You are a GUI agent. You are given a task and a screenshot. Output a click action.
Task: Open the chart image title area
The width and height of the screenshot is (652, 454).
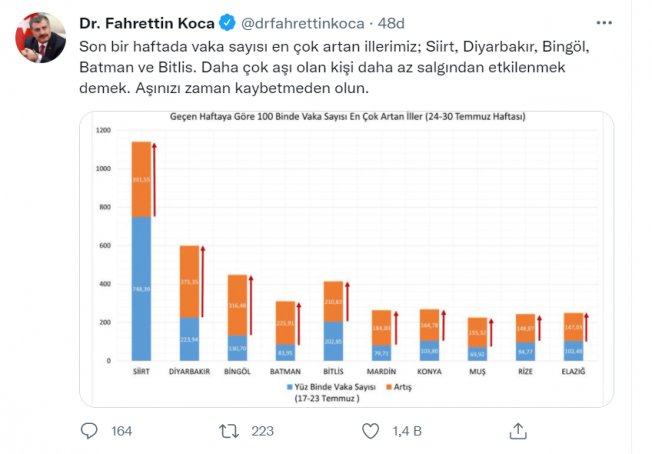(347, 116)
